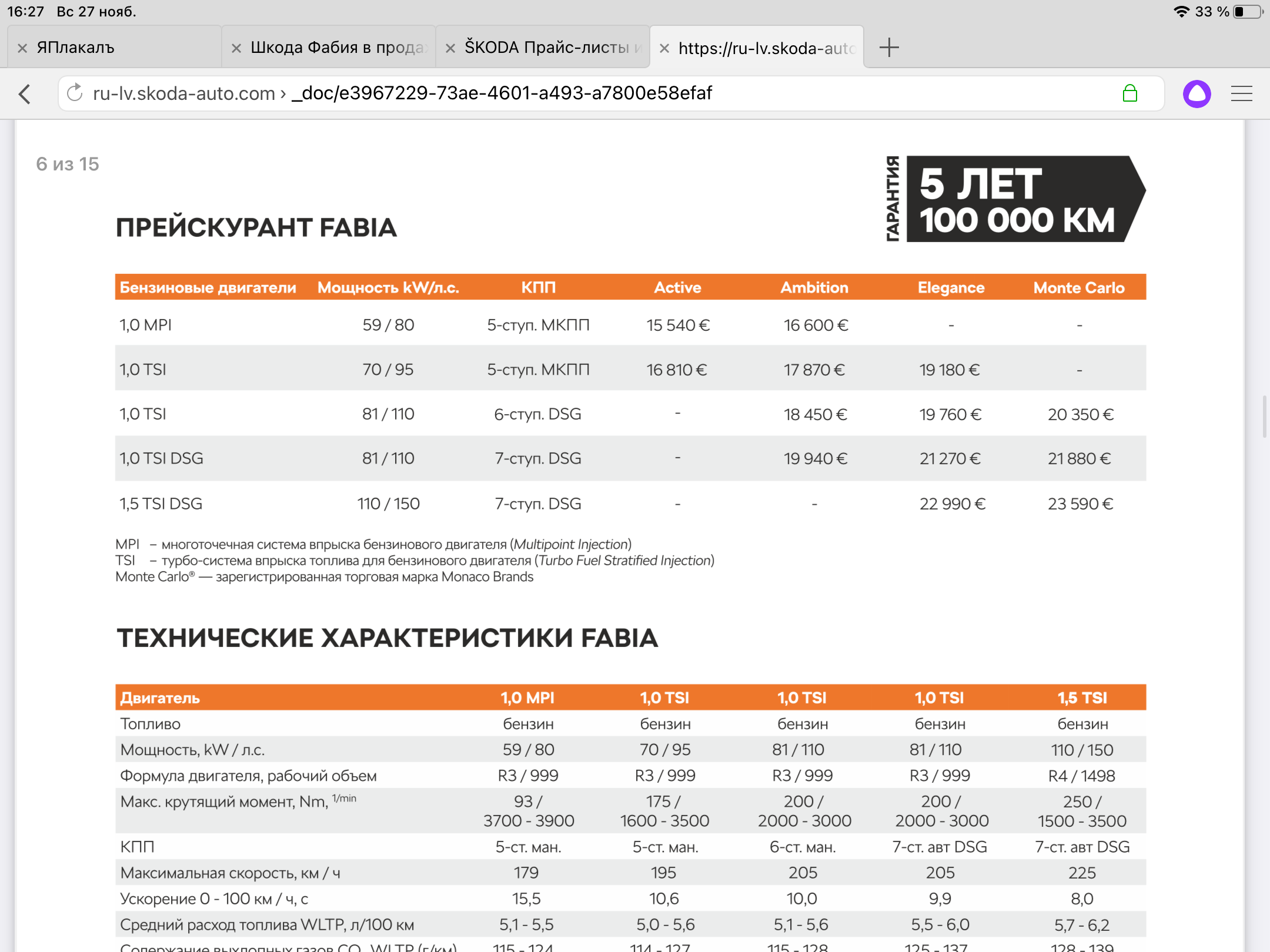Open a new tab with the plus icon

tap(889, 48)
